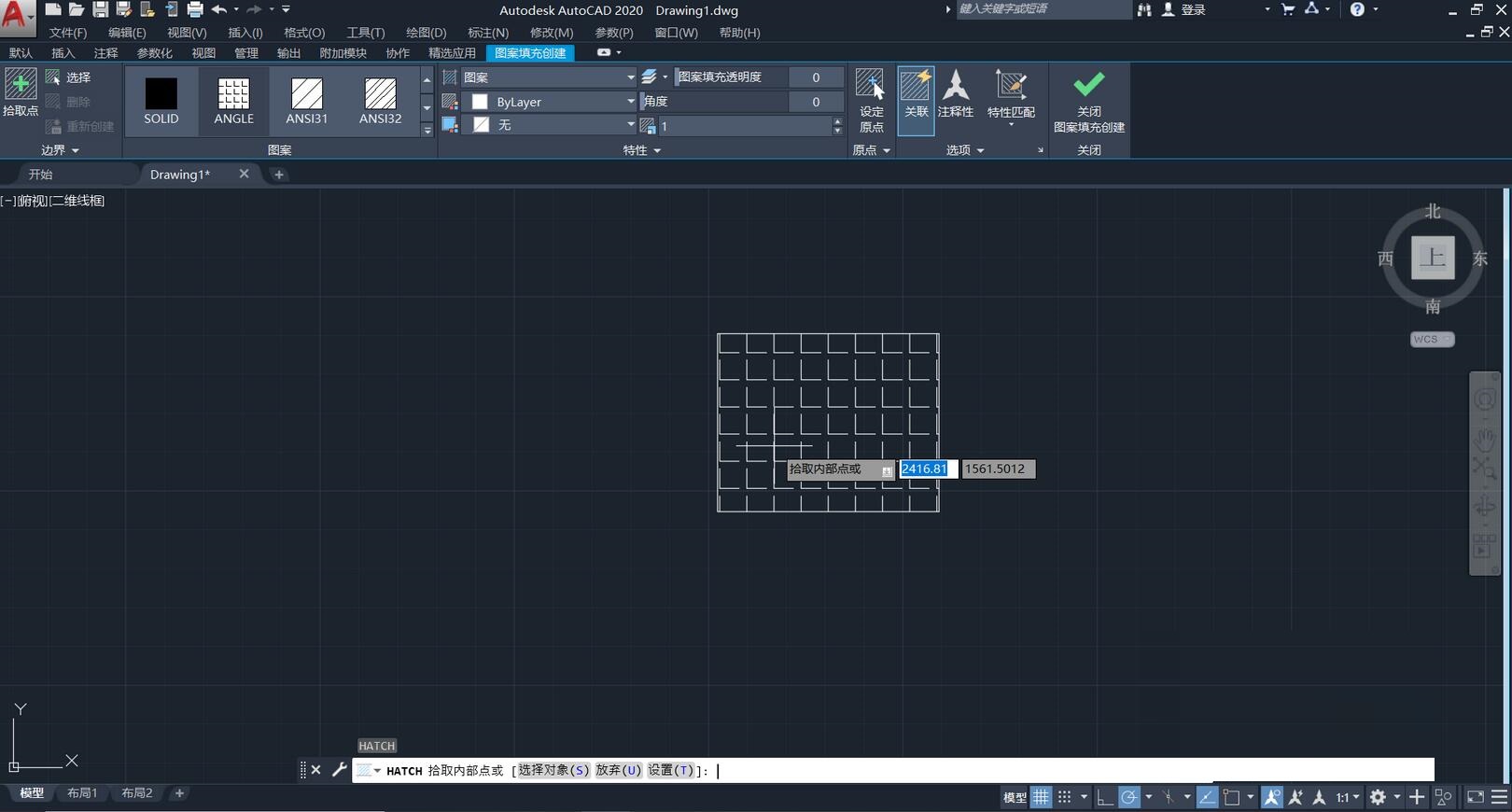Image resolution: width=1512 pixels, height=812 pixels.
Task: Click the ByLayer white color swatch
Action: (481, 102)
